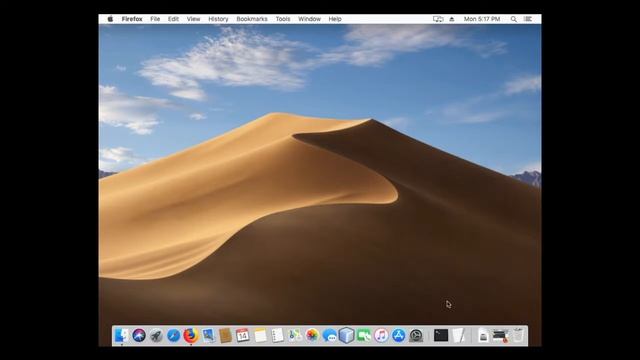The height and width of the screenshot is (360, 640).
Task: Open the View menu
Action: [193, 19]
